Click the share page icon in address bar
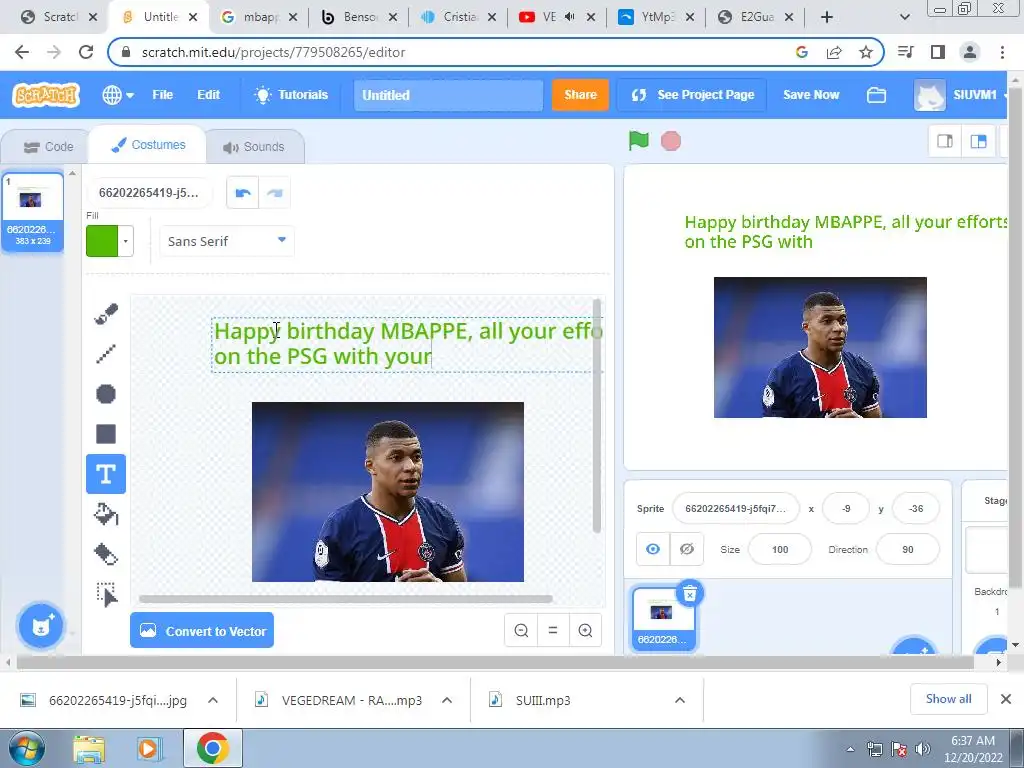The image size is (1024, 768). [x=834, y=52]
